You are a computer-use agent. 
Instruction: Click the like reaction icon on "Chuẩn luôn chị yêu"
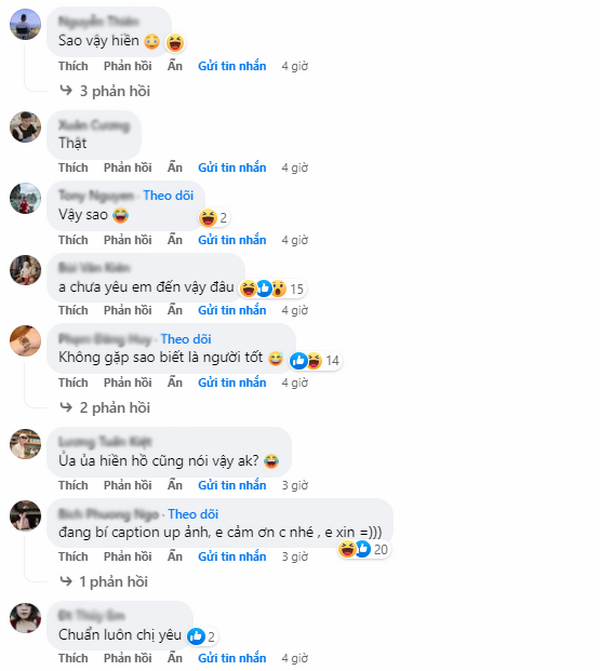[x=196, y=636]
